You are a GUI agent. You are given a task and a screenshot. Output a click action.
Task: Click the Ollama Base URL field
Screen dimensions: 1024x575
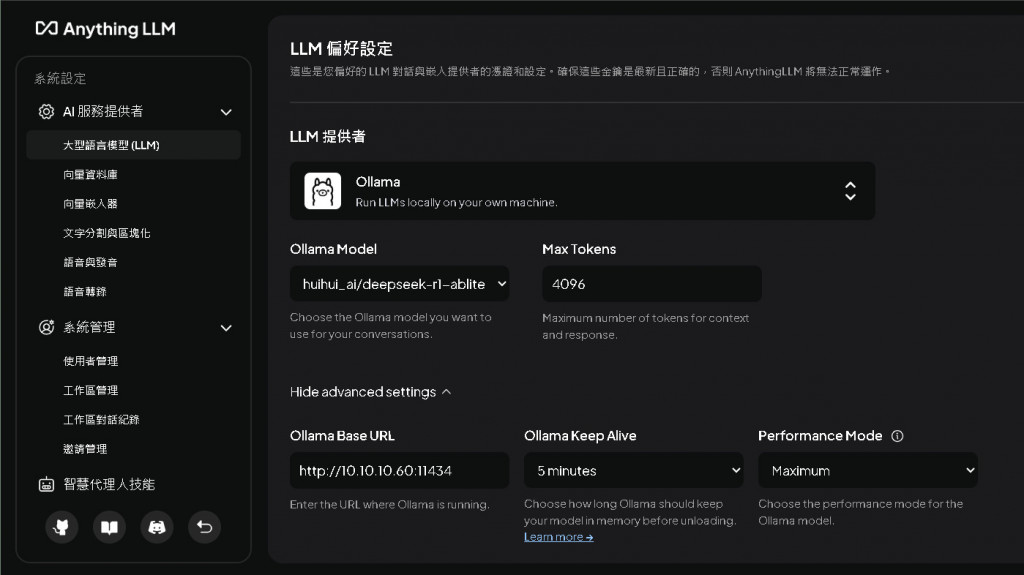(x=400, y=470)
